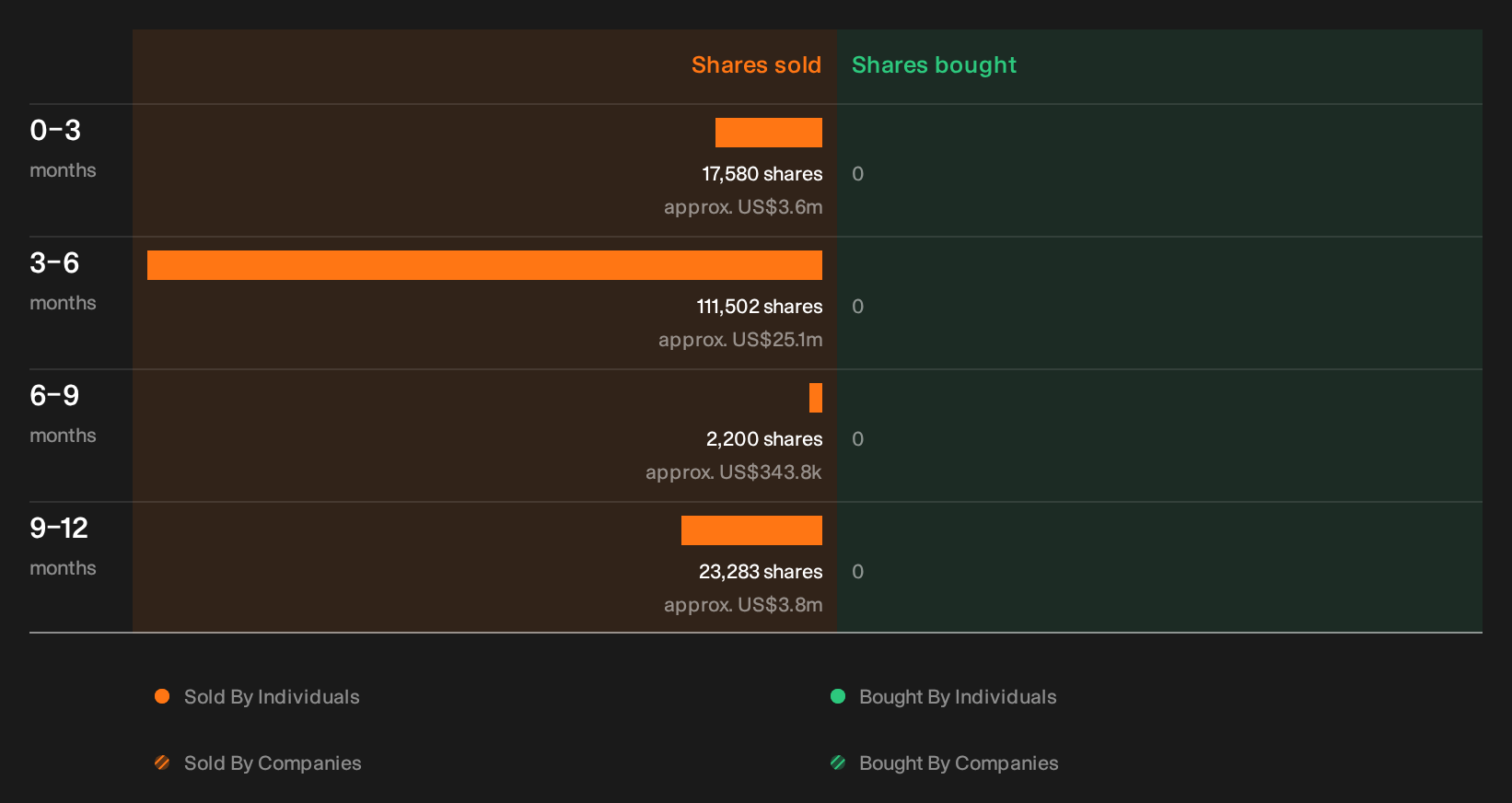Click the approx. US$343.8k amount

point(734,472)
